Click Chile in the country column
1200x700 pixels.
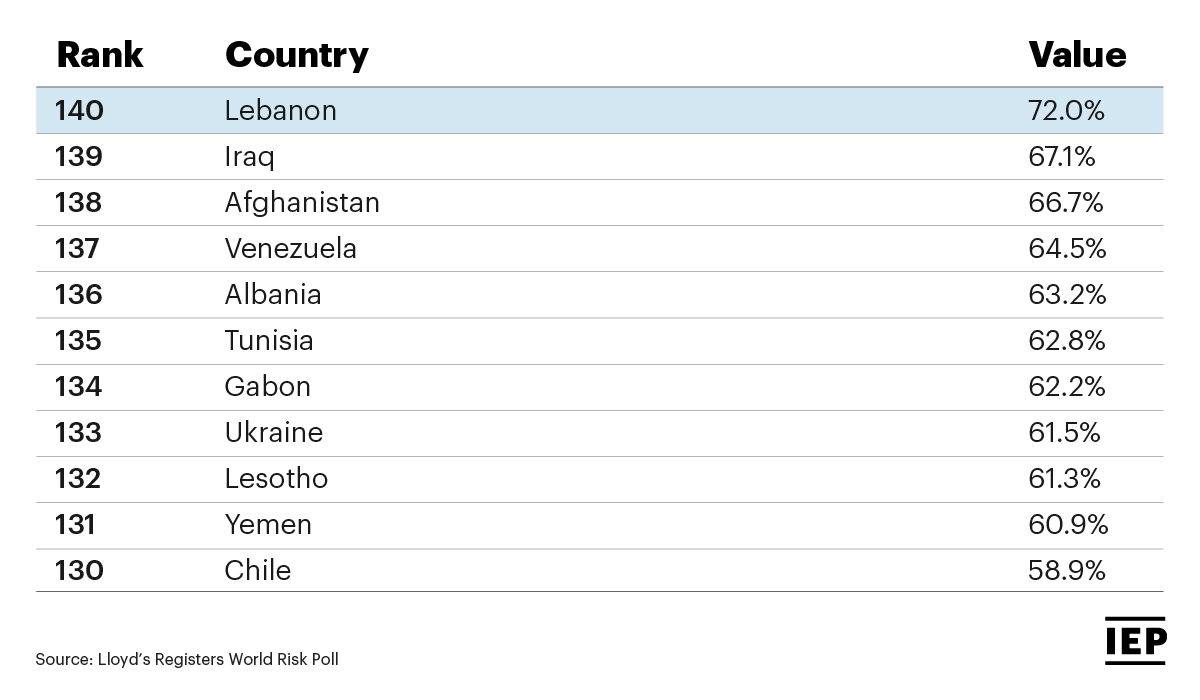click(258, 571)
